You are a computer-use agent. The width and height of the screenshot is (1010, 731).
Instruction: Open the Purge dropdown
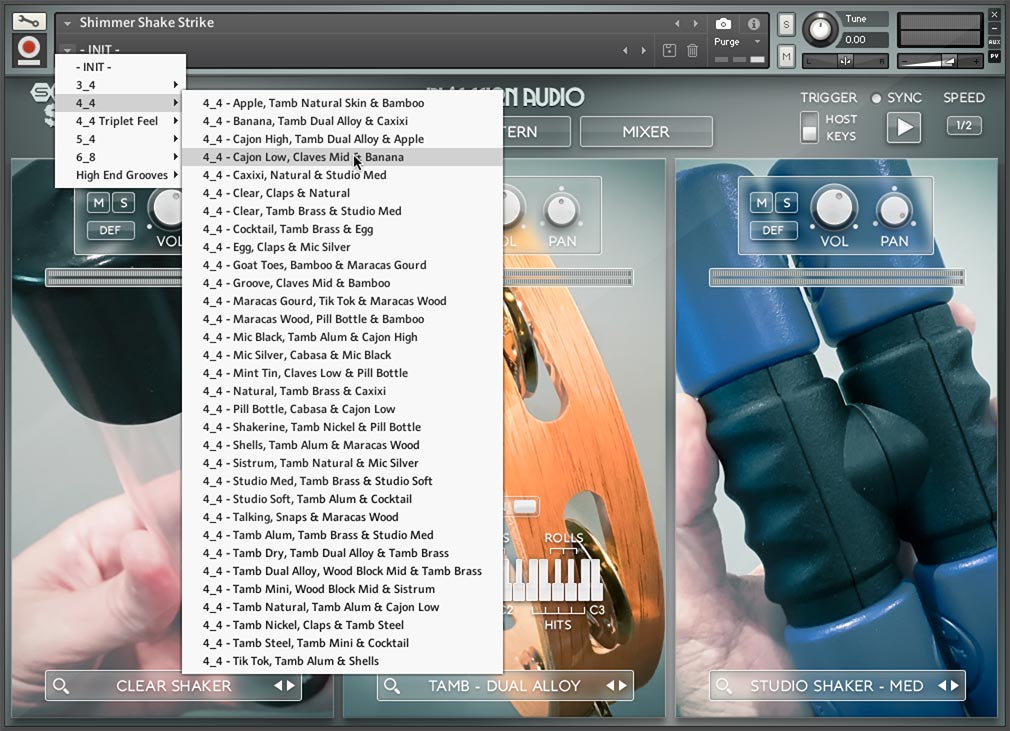coord(733,42)
